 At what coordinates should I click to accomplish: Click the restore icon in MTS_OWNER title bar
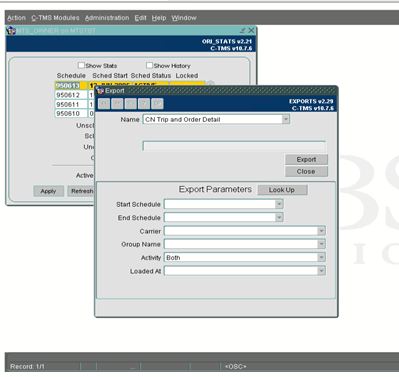pos(242,30)
